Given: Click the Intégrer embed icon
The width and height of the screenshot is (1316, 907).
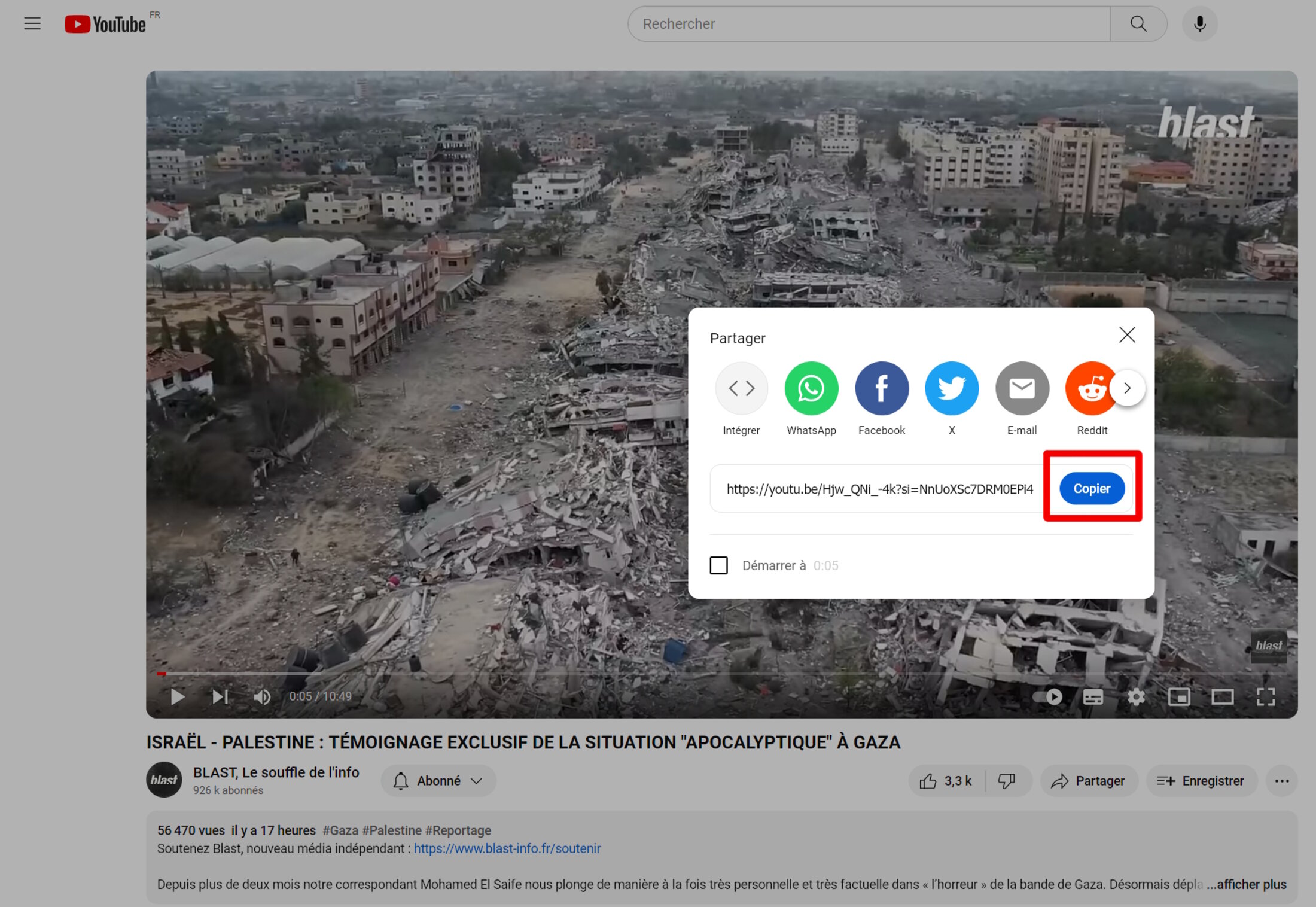Looking at the screenshot, I should pos(741,388).
